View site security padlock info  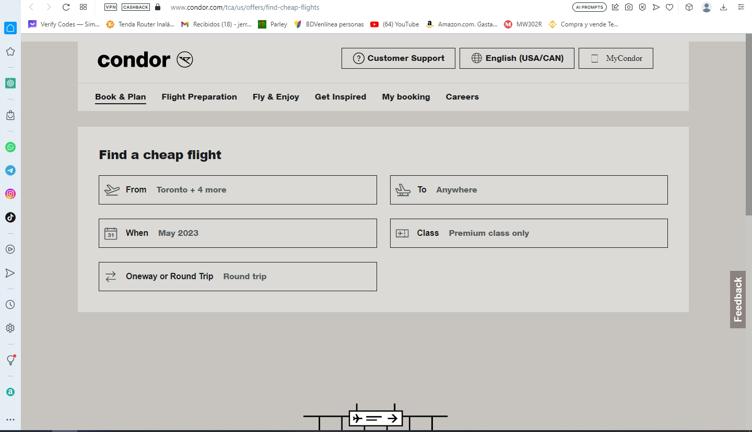pos(158,7)
